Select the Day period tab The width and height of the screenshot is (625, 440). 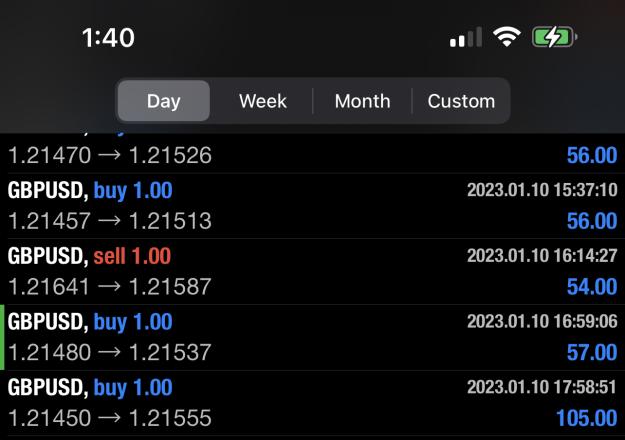pyautogui.click(x=164, y=101)
